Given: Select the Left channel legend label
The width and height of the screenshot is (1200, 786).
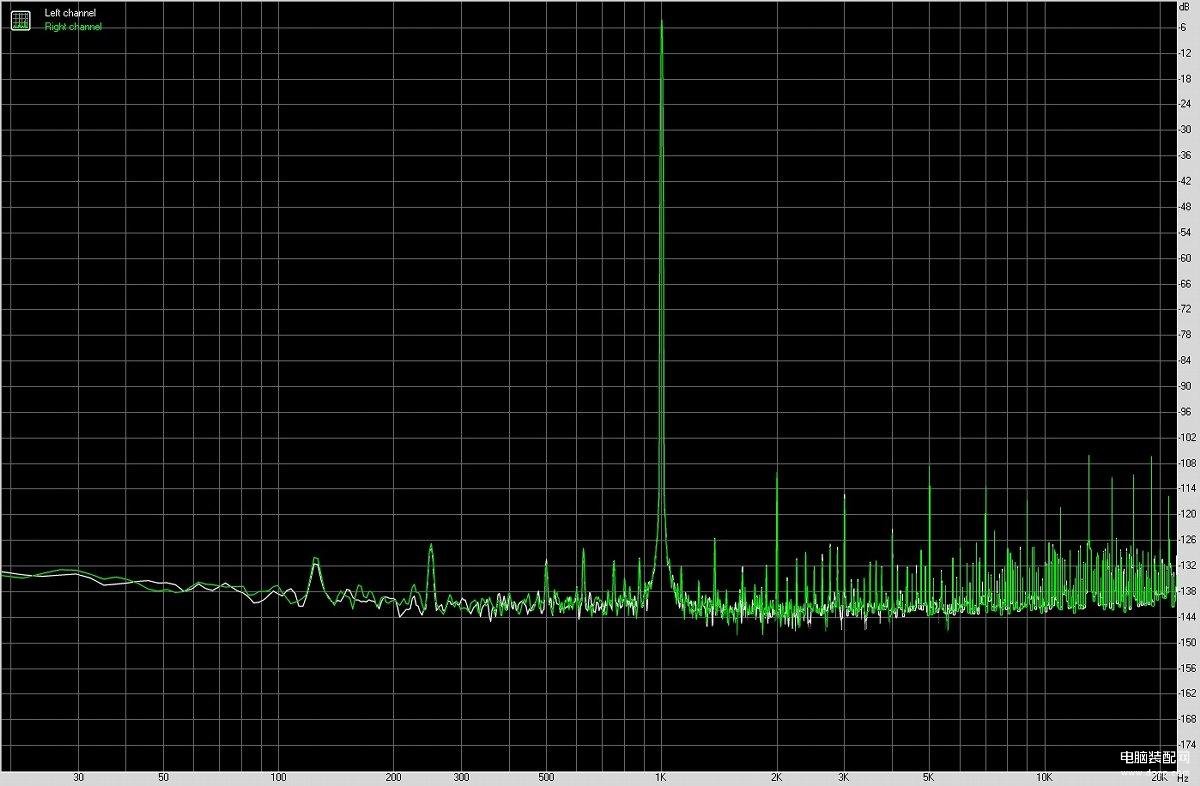Looking at the screenshot, I should pos(70,13).
